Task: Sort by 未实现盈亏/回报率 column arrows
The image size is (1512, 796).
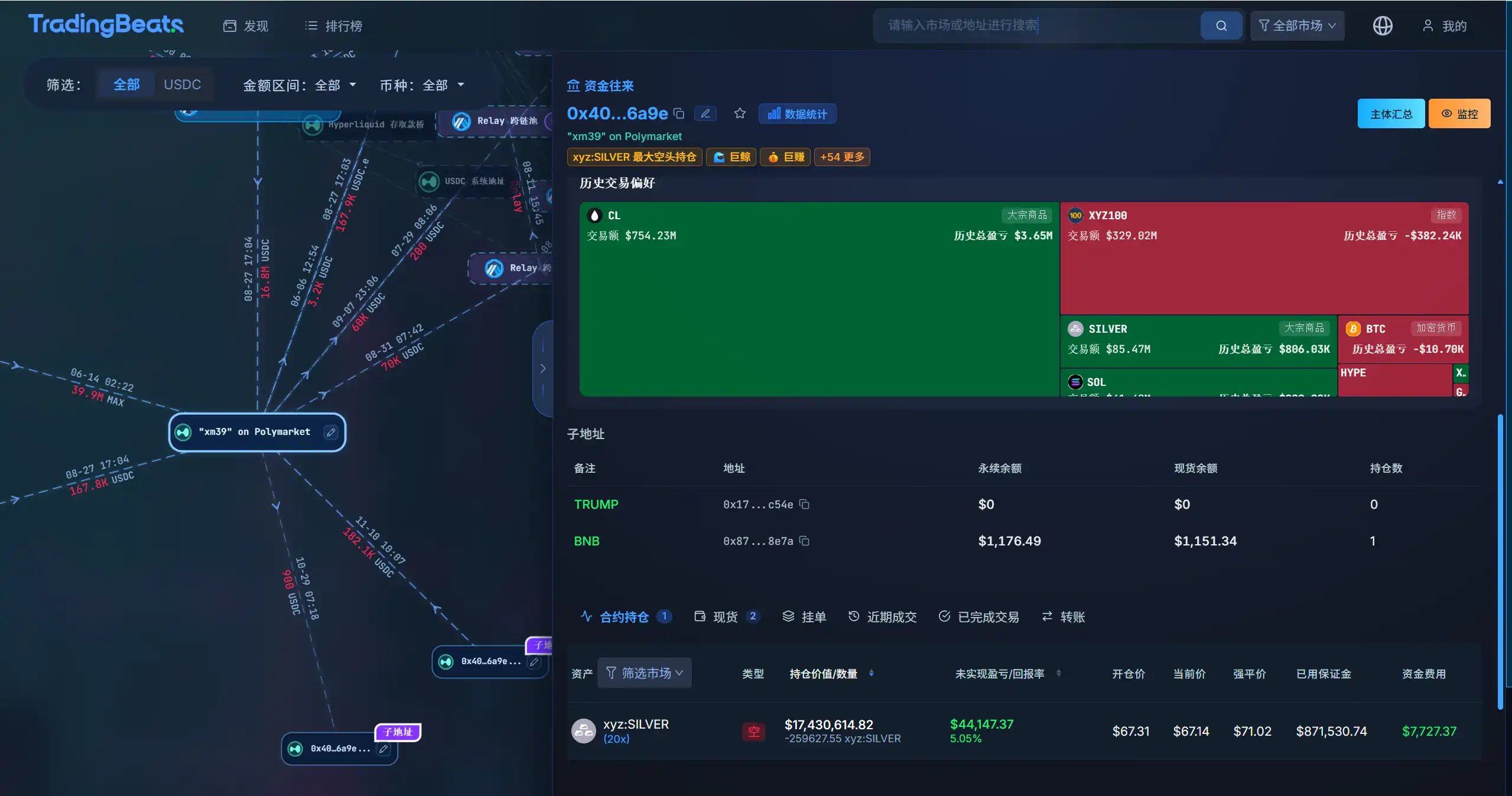Action: (1059, 673)
